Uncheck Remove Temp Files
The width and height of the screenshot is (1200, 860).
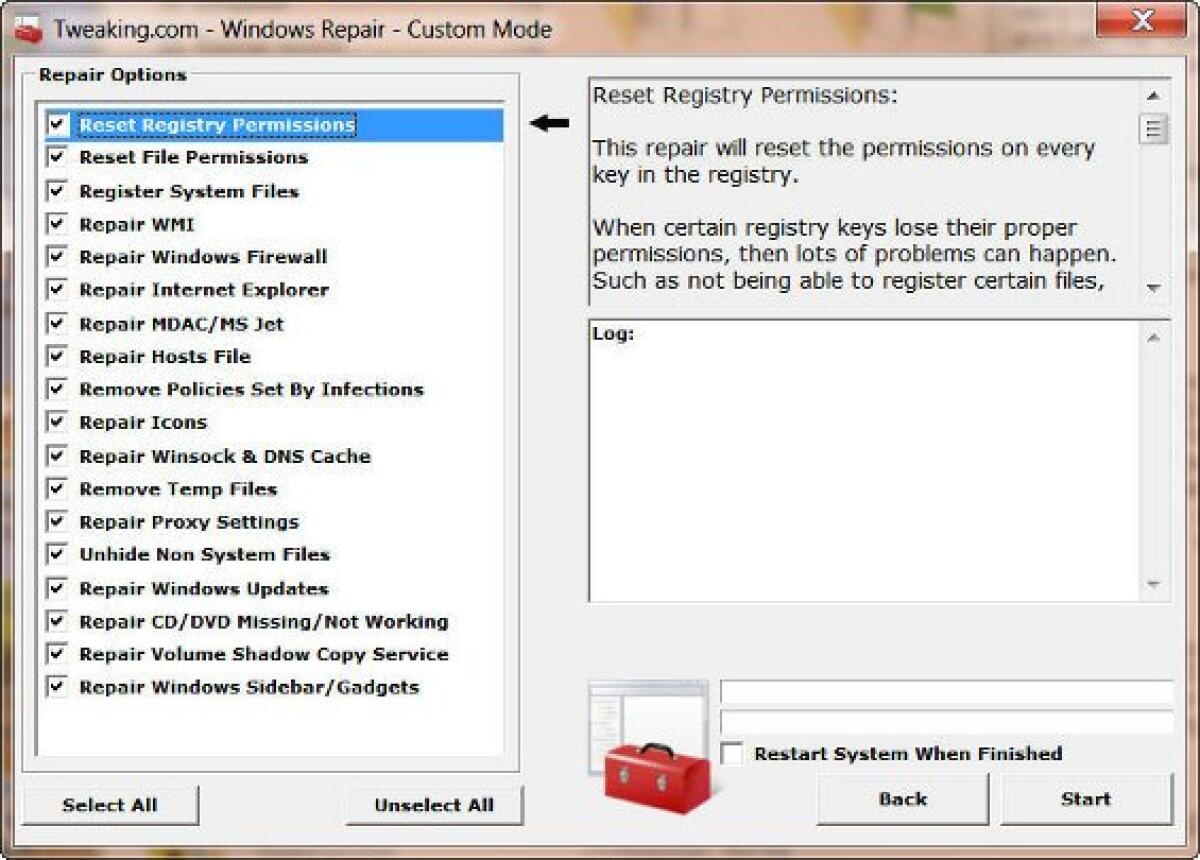tap(58, 487)
